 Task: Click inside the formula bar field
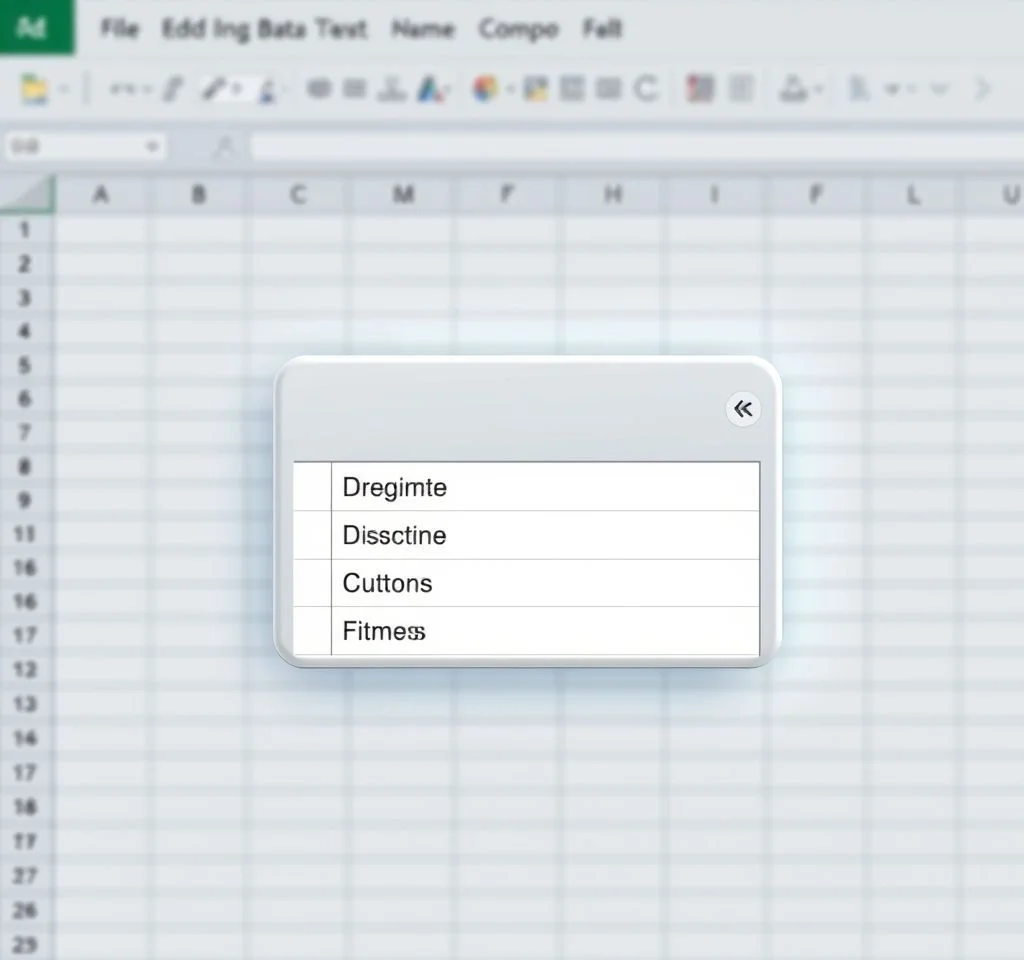630,148
